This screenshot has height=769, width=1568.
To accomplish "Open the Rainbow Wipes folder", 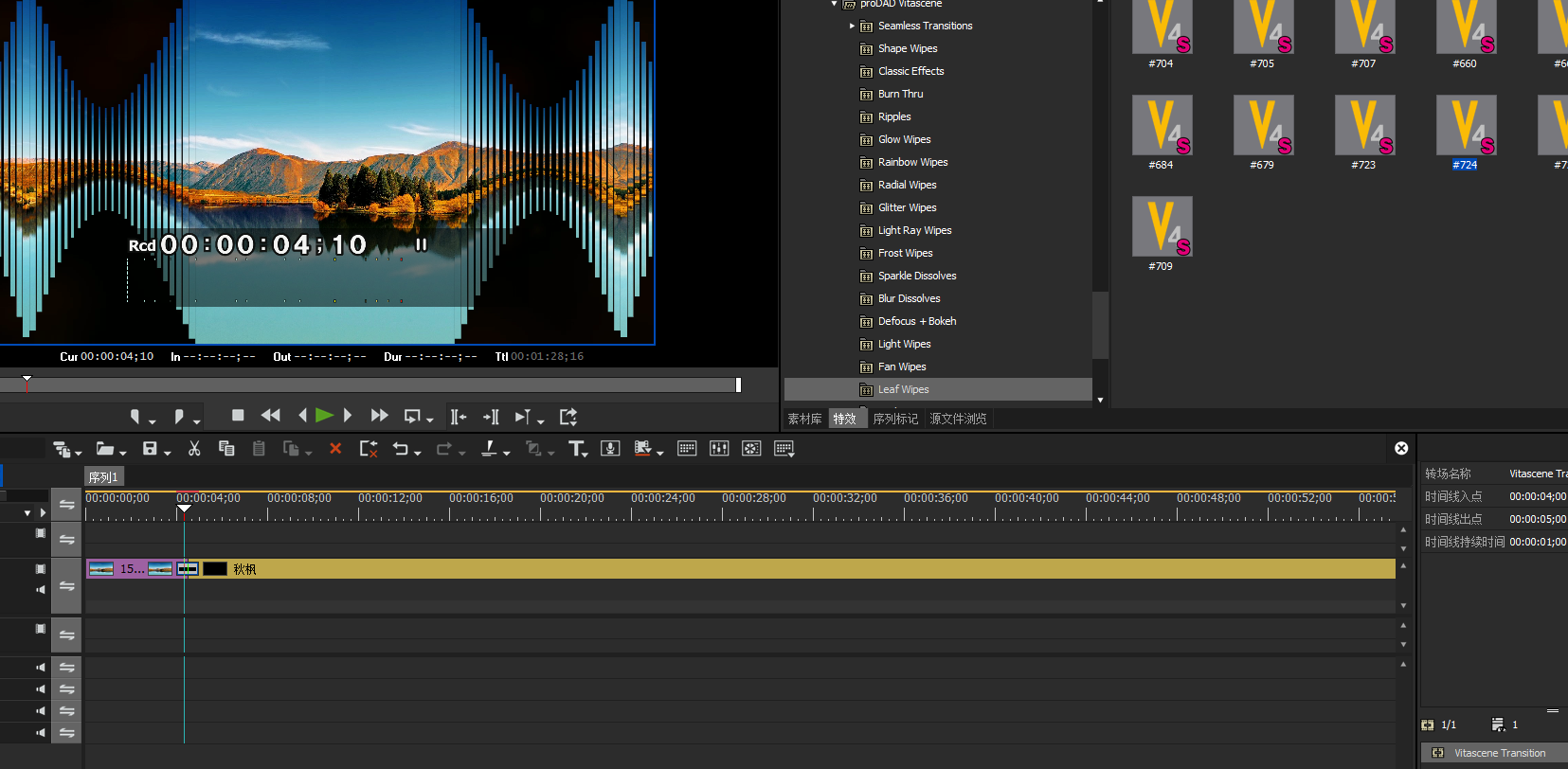I will pyautogui.click(x=912, y=162).
